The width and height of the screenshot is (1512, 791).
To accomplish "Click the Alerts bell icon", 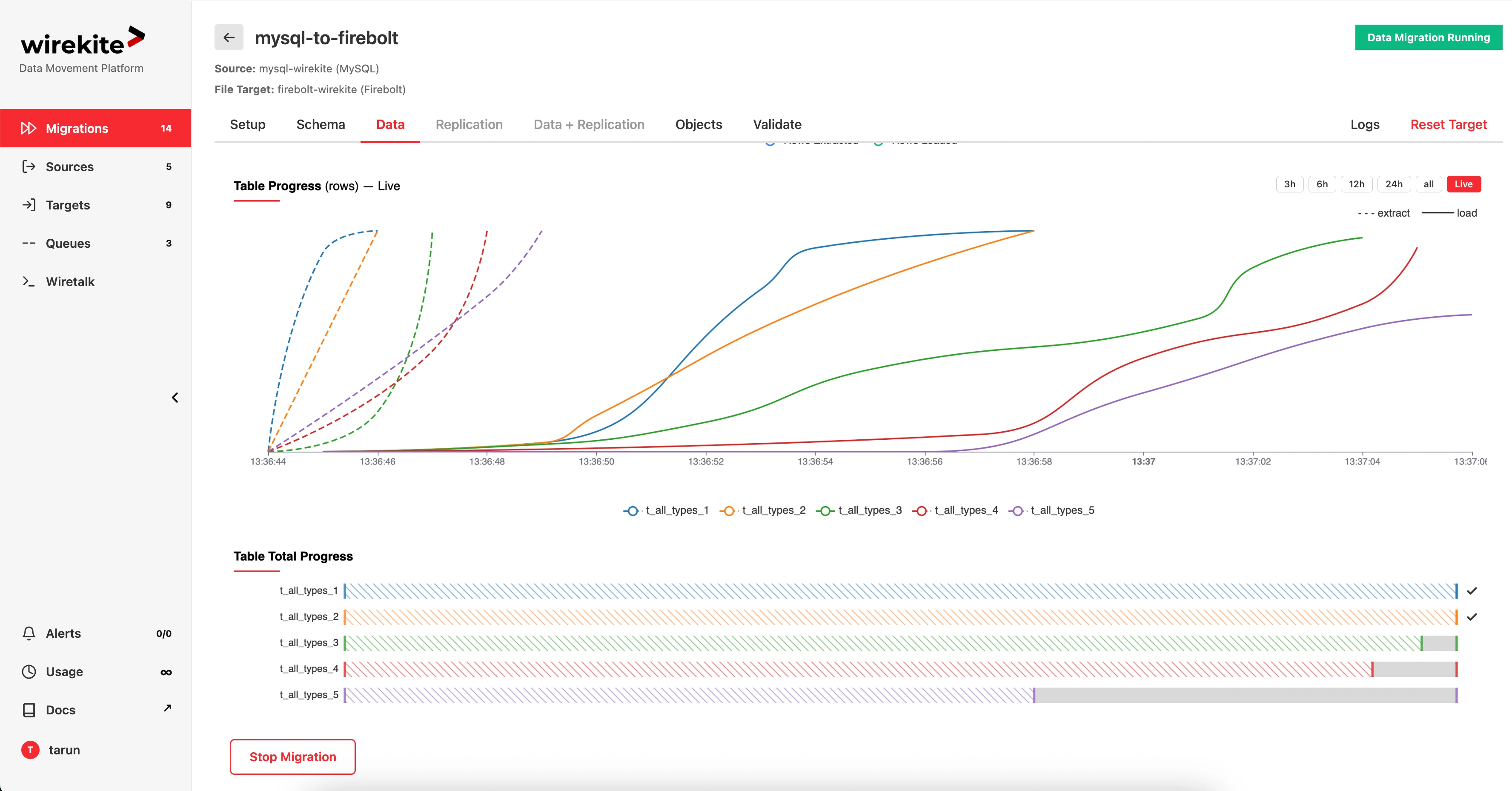I will (29, 633).
